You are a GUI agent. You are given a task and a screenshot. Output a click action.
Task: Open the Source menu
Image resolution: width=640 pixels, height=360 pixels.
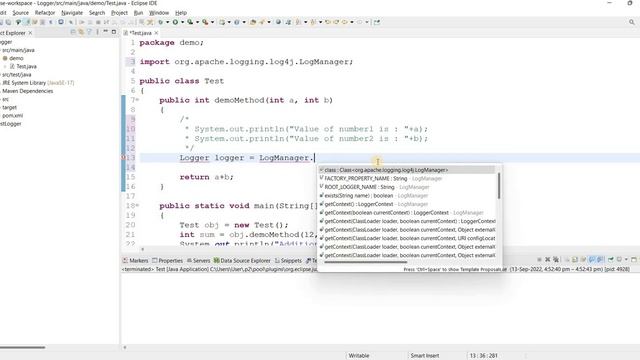point(20,13)
